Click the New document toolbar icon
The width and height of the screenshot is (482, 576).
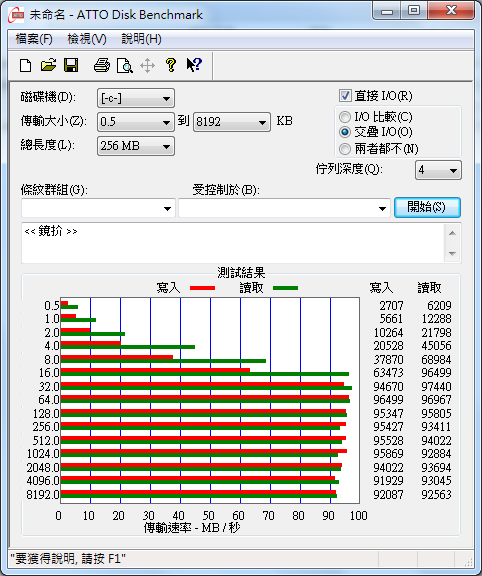(25, 66)
